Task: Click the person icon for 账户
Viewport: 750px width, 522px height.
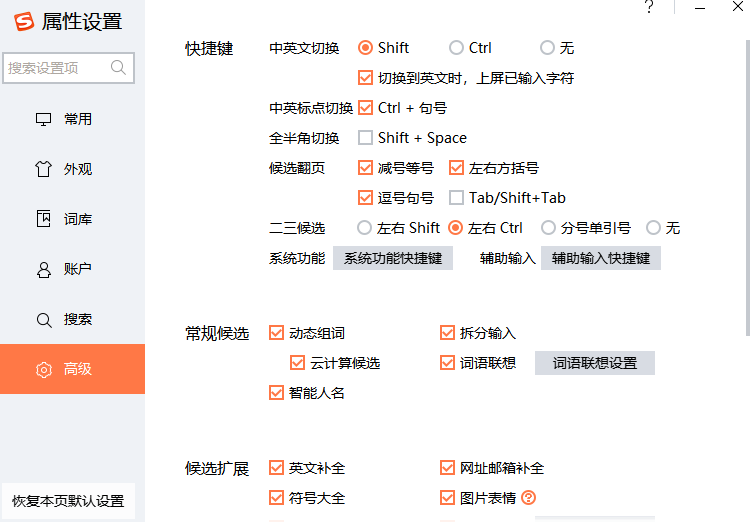Action: point(44,269)
